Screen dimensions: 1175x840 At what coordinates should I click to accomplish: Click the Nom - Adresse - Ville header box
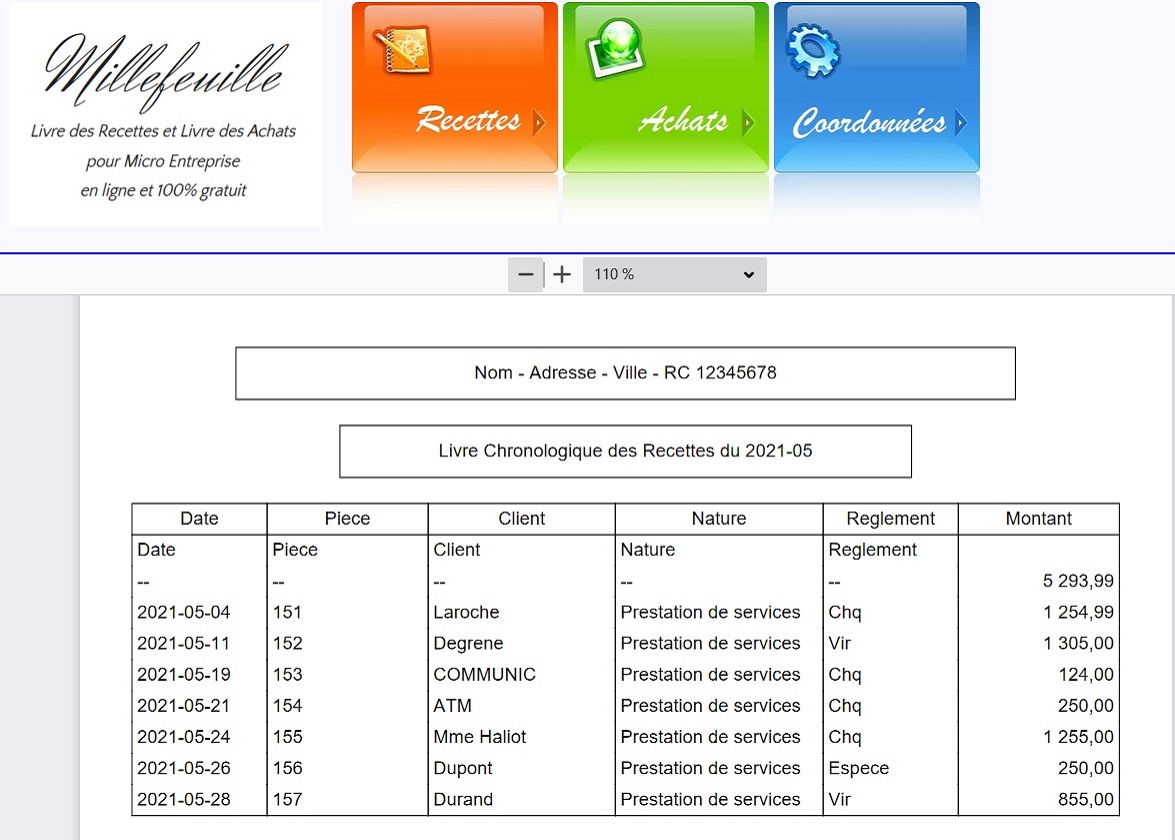tap(625, 373)
